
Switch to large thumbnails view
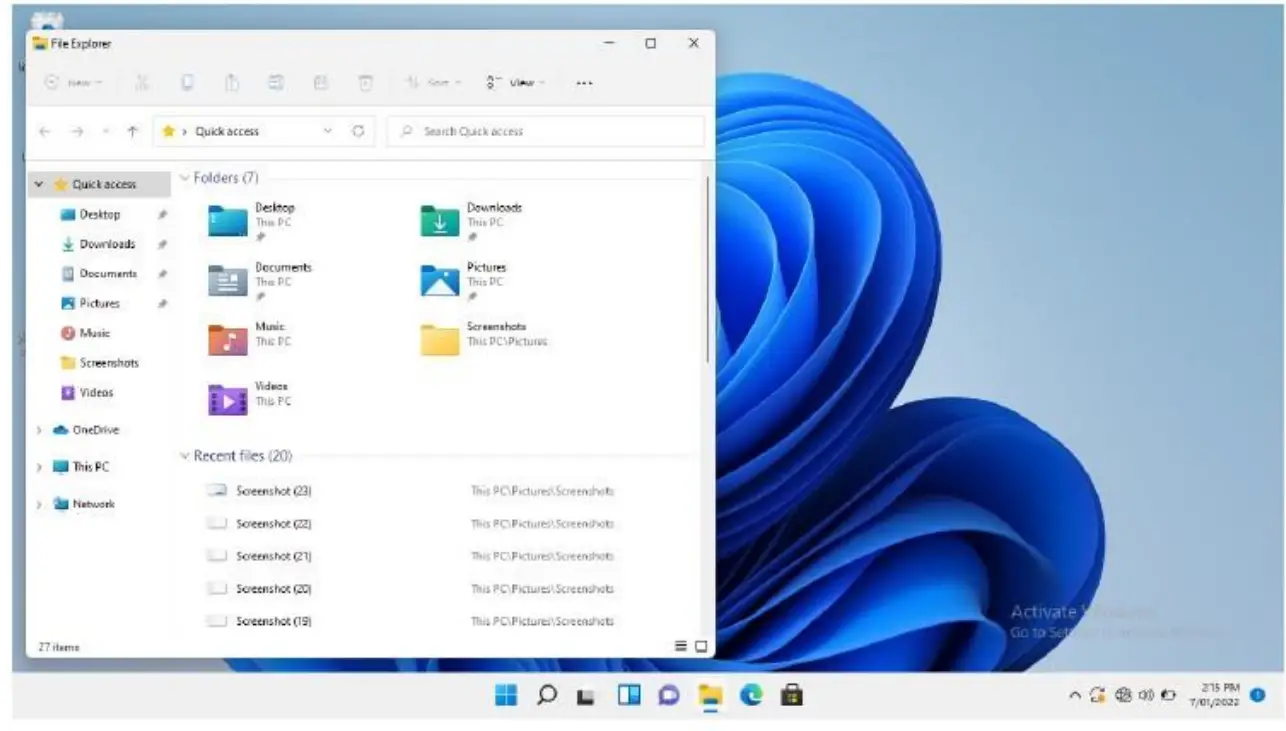click(x=701, y=647)
